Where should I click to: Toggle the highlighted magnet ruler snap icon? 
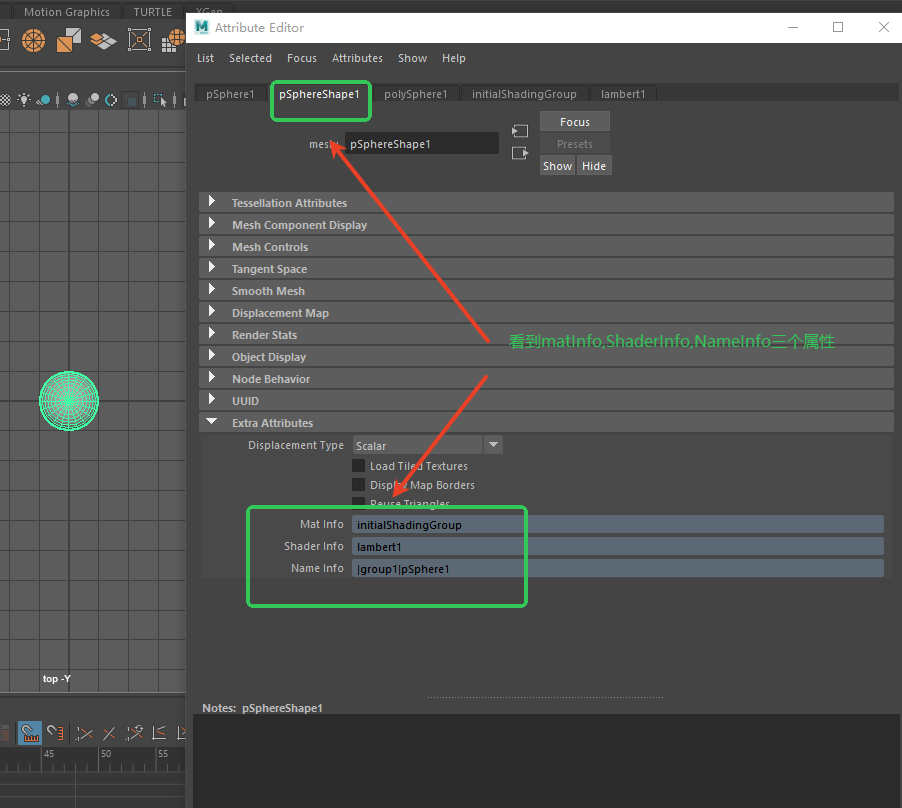click(x=29, y=734)
